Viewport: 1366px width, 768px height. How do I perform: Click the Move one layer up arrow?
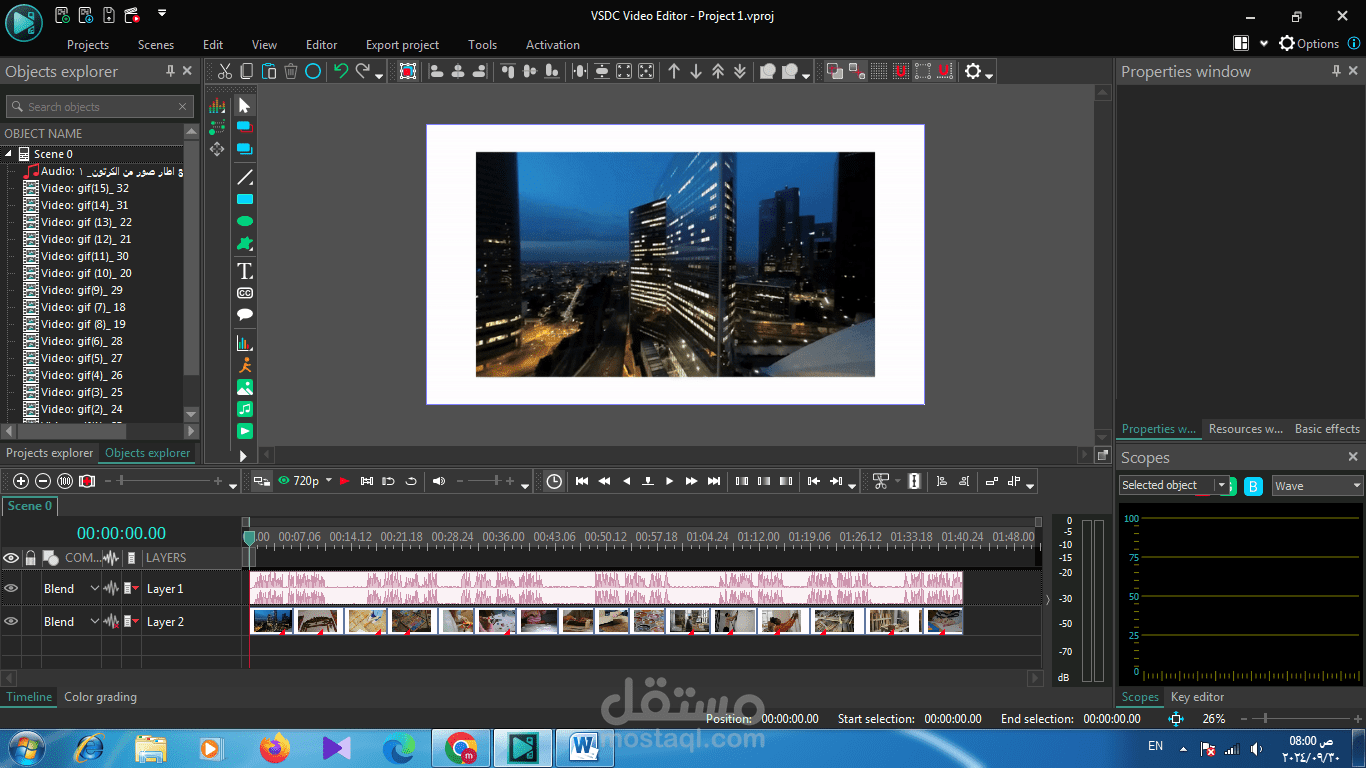pyautogui.click(x=674, y=71)
